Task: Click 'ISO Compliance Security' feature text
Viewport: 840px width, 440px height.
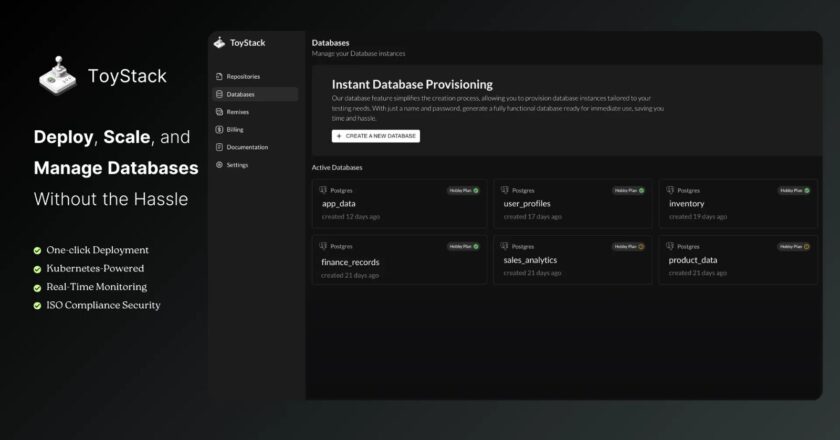Action: [x=103, y=305]
